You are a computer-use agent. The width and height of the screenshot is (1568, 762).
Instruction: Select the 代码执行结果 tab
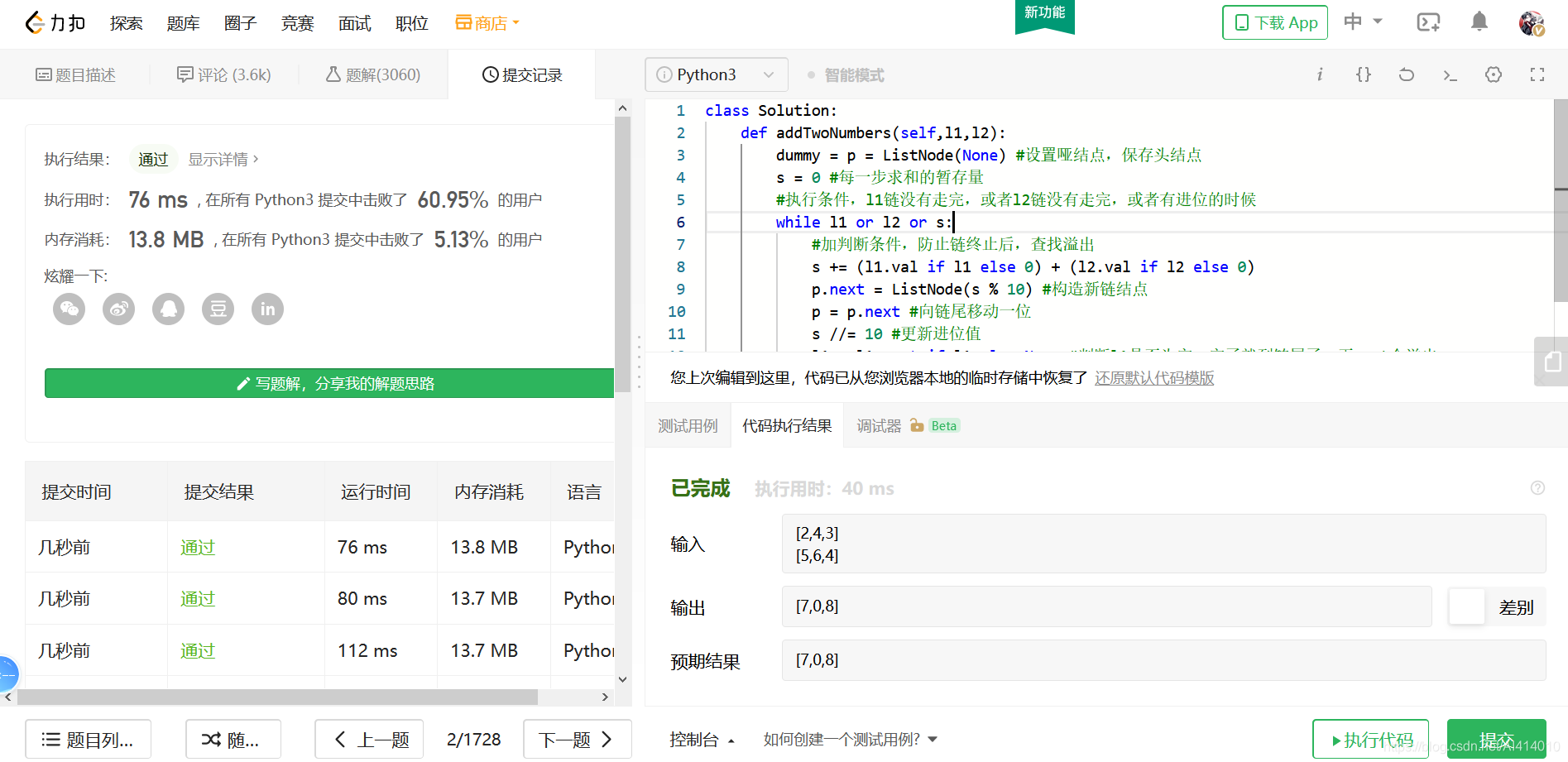787,425
